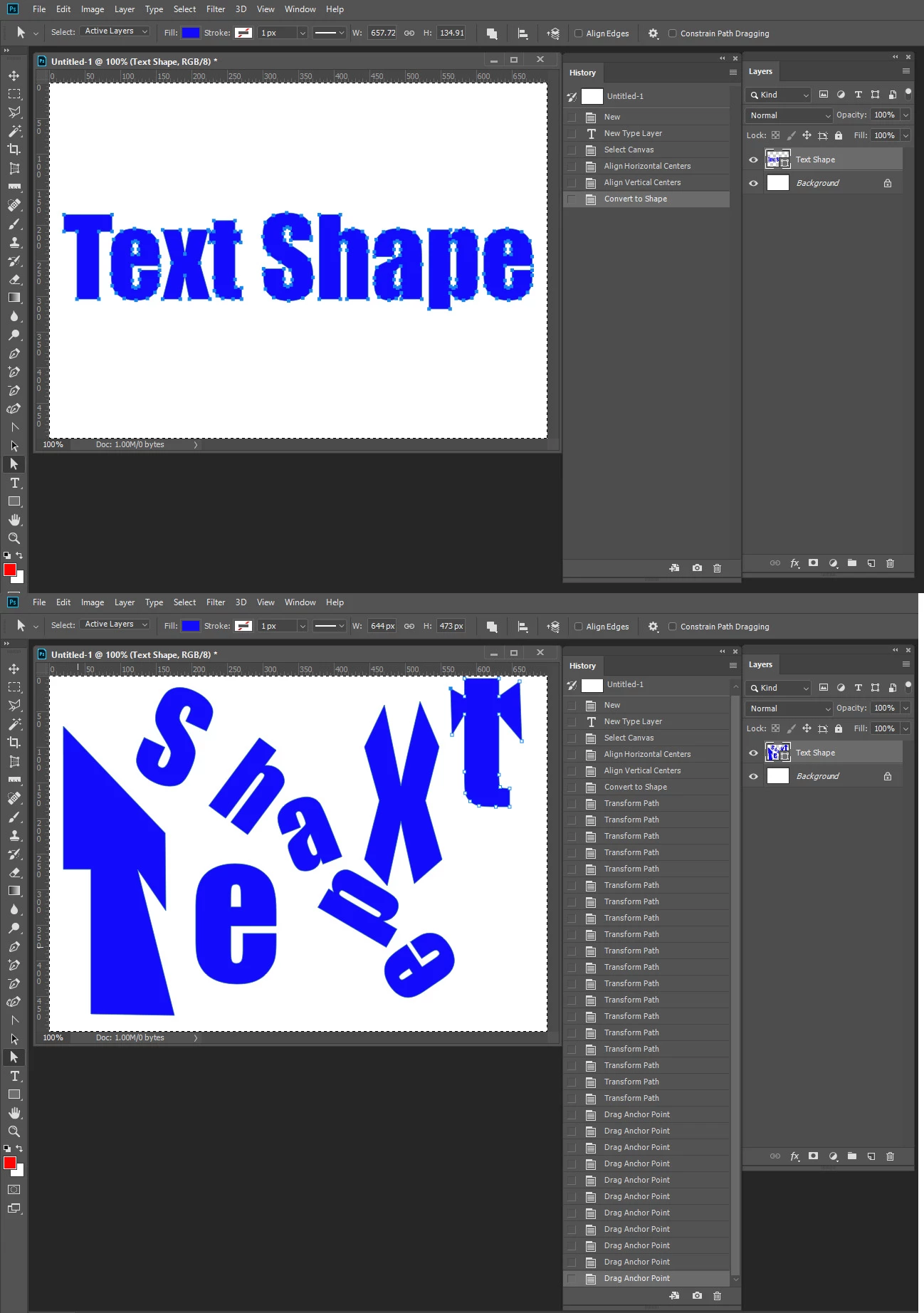The height and width of the screenshot is (1313, 924).
Task: Click the layer style fx icon in the top Layers panel
Action: point(794,563)
